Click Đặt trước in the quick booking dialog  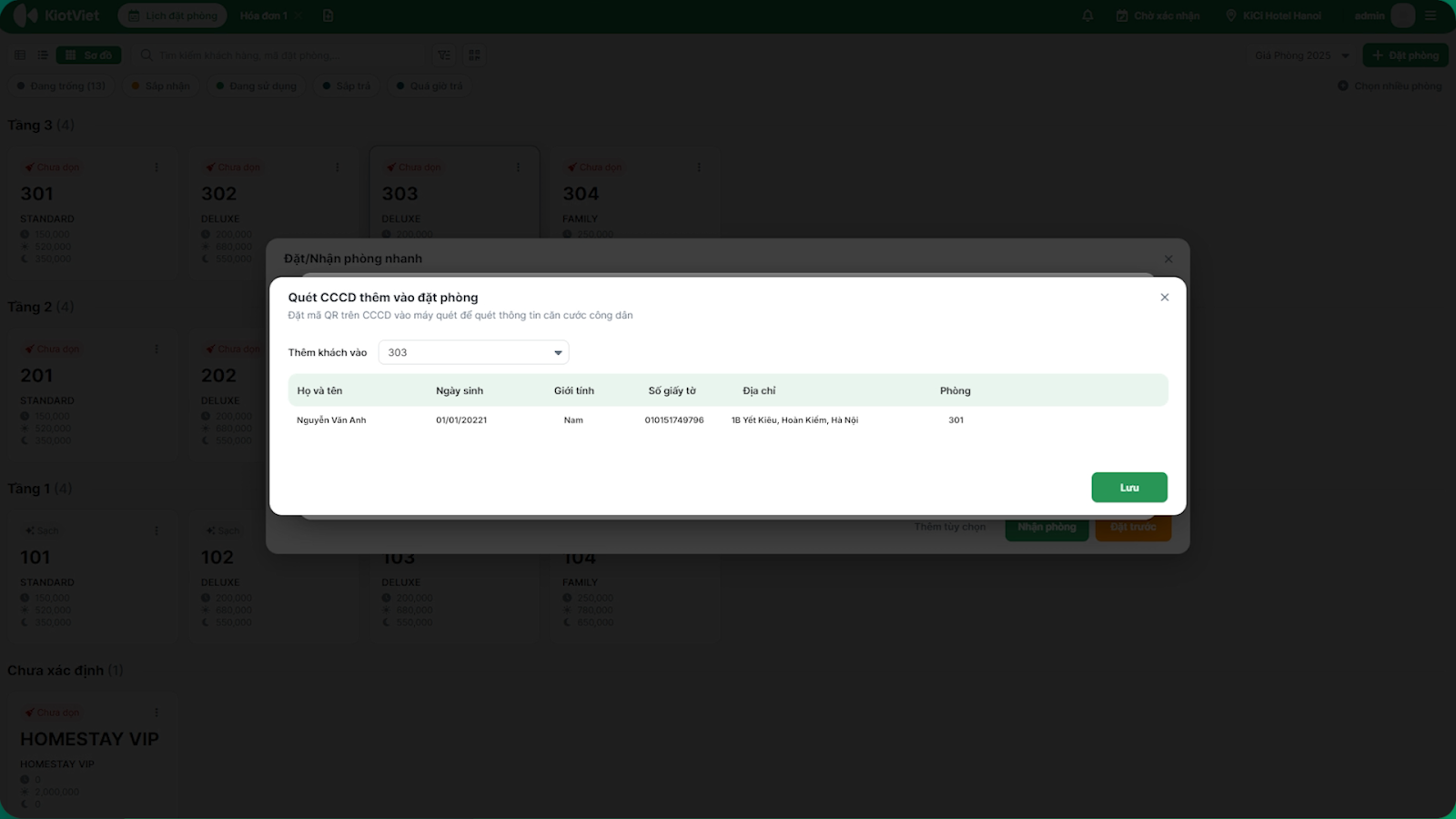(x=1133, y=527)
